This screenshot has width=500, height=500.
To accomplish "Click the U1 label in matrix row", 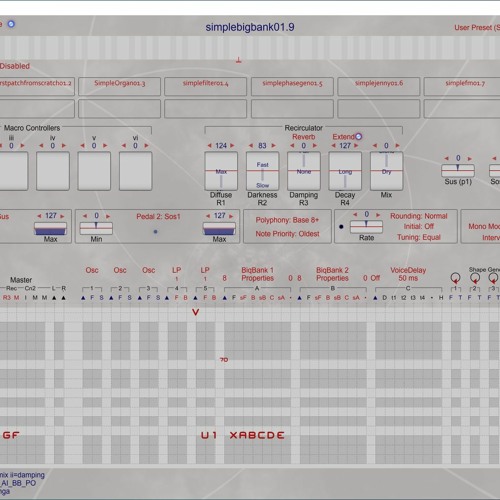I will pyautogui.click(x=209, y=435).
